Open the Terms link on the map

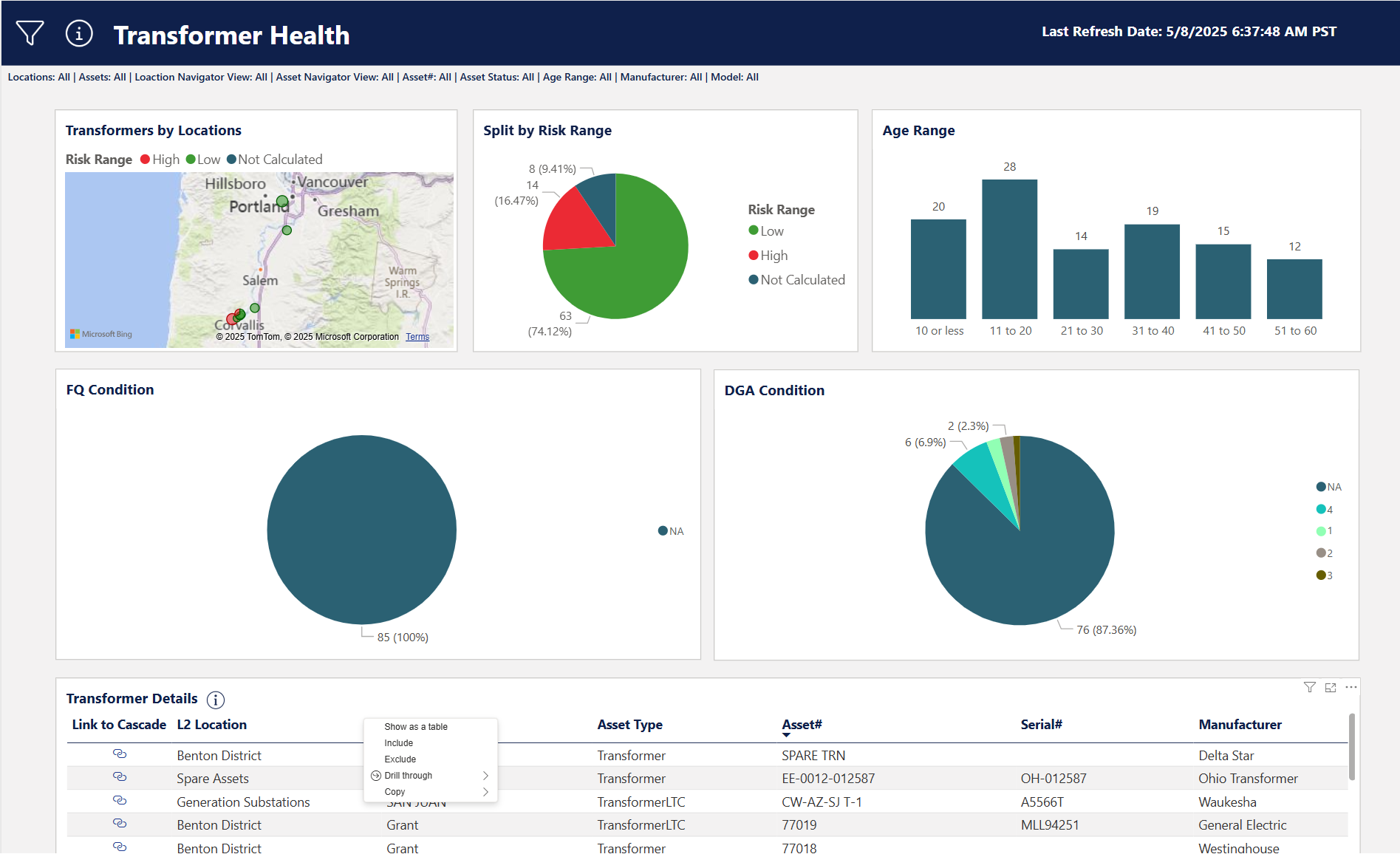[417, 336]
